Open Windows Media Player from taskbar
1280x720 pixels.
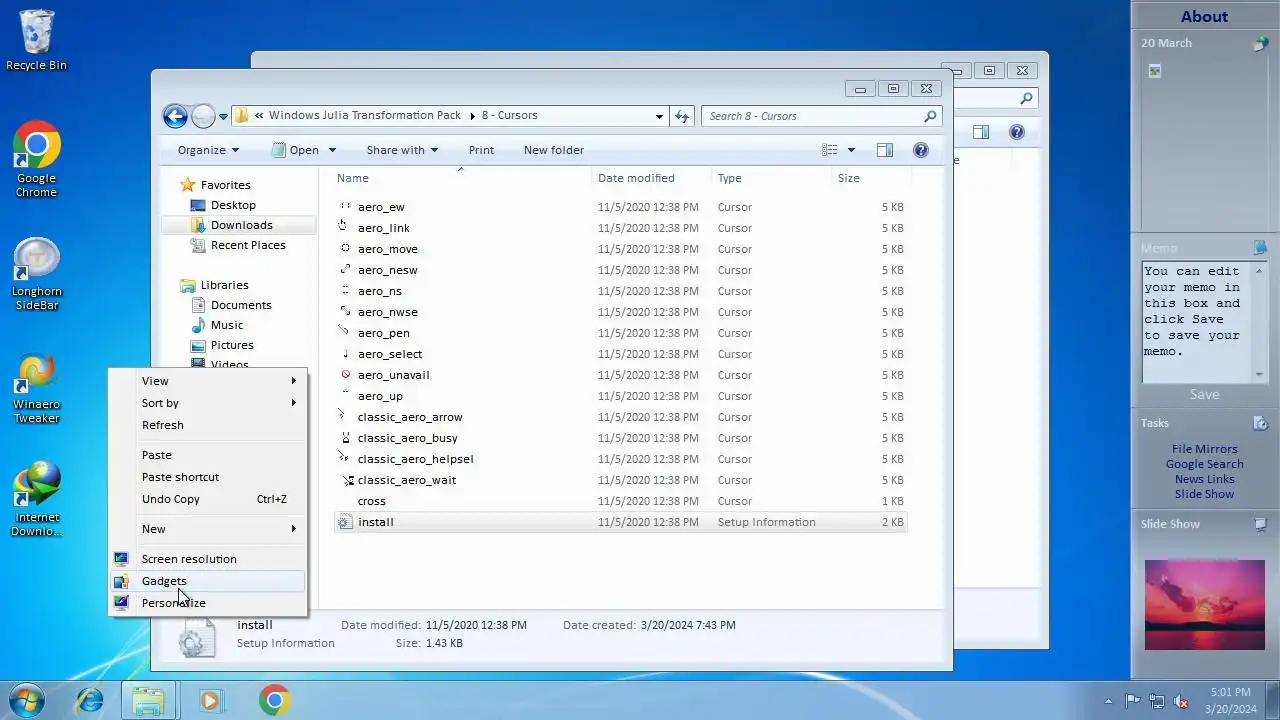pos(210,700)
